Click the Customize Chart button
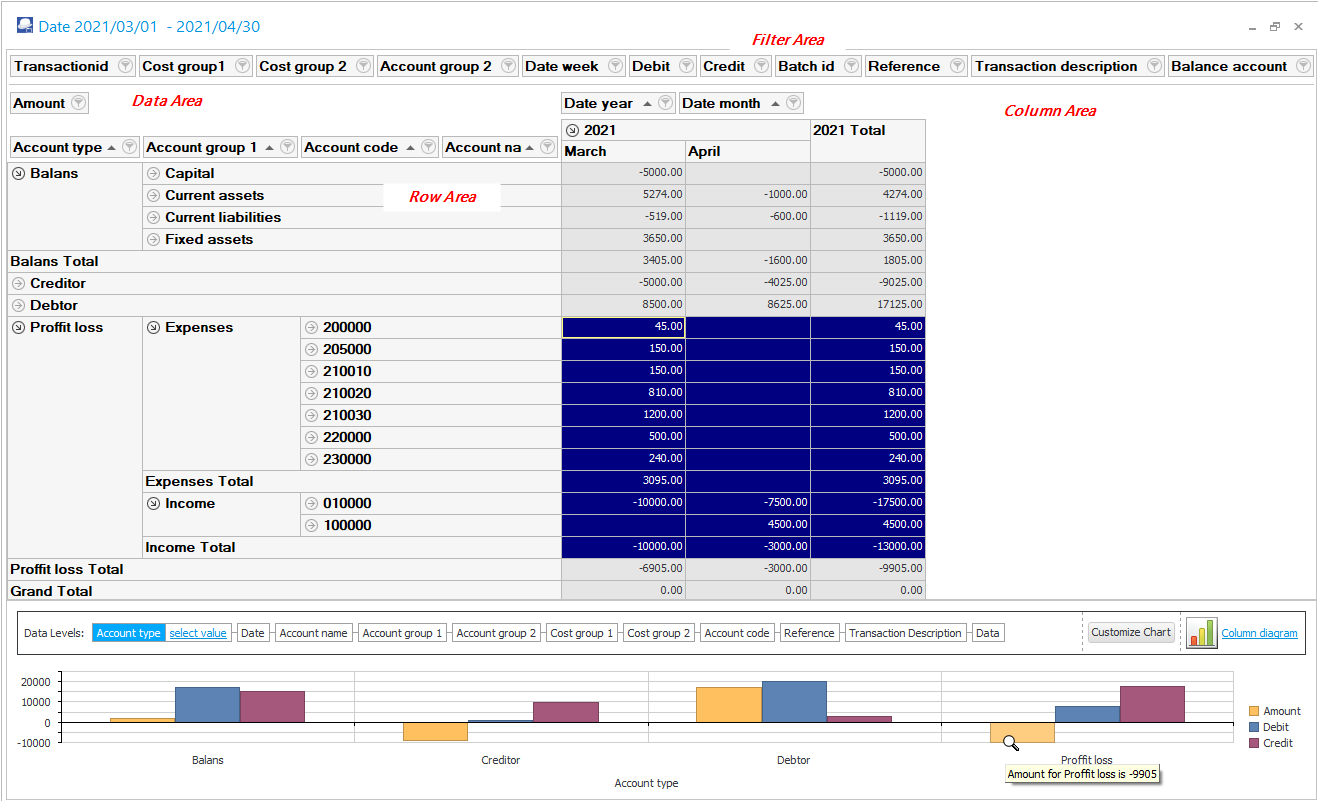The height and width of the screenshot is (801, 1318). [x=1130, y=632]
